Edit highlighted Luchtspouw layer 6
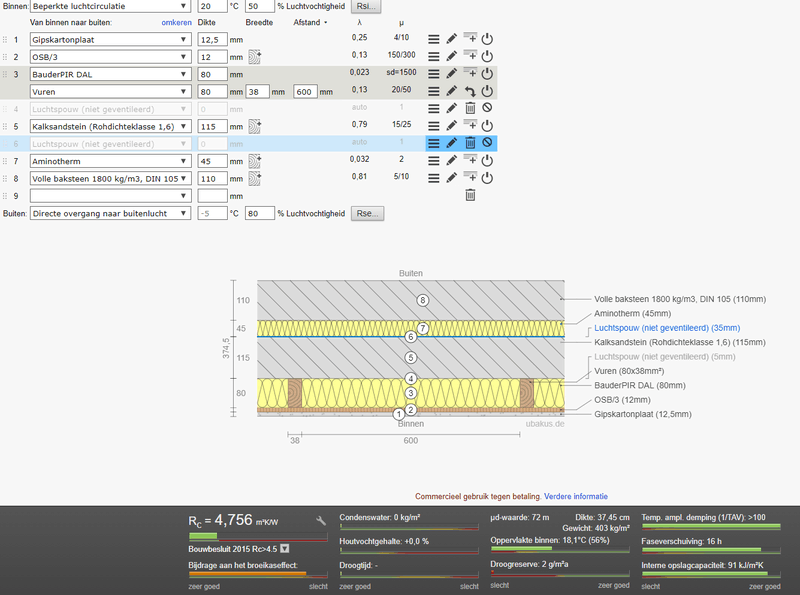 tap(452, 143)
